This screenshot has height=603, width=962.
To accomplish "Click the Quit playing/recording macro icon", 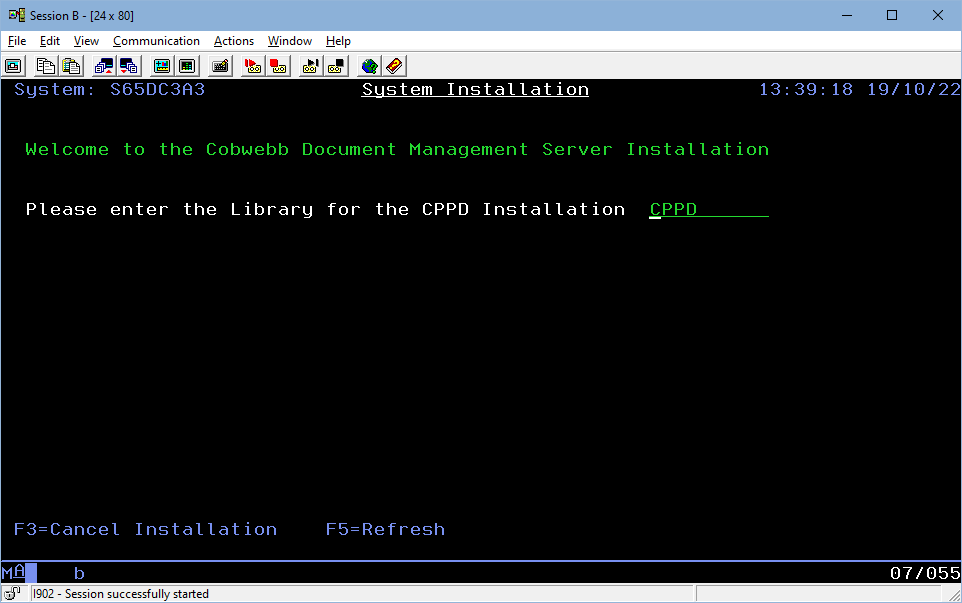I will [310, 66].
